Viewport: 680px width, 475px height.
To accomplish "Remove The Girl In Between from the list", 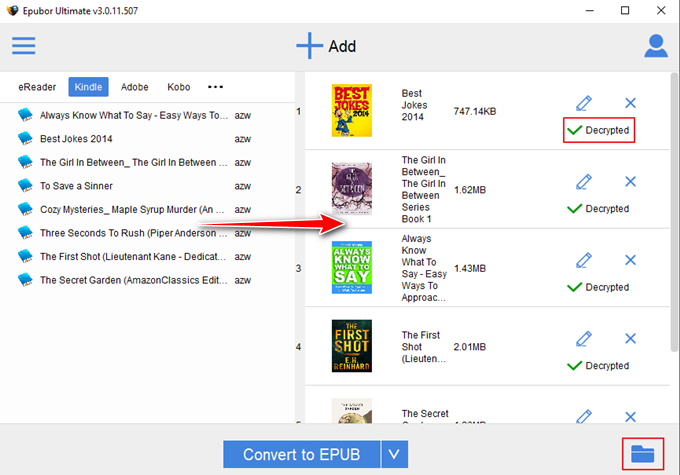I will 630,181.
